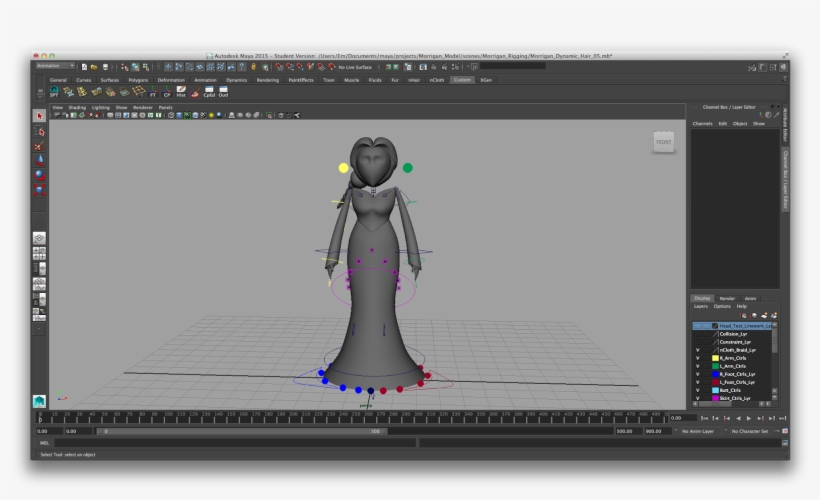Viewport: 820px width, 500px height.
Task: Select the arrow Select tool in toolbox
Action: click(39, 116)
